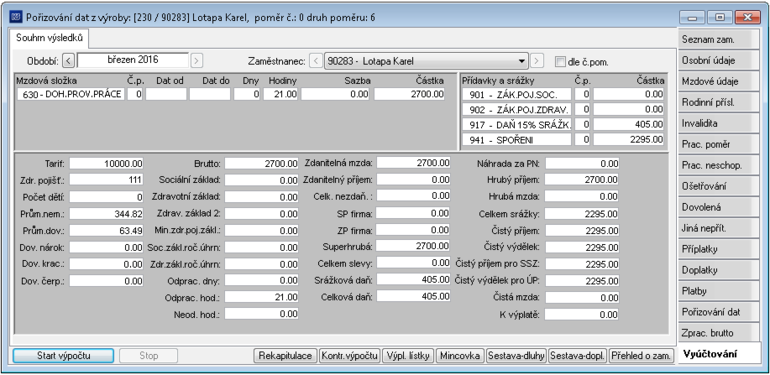
Task: Click the Start výpočtu button
Action: click(63, 356)
